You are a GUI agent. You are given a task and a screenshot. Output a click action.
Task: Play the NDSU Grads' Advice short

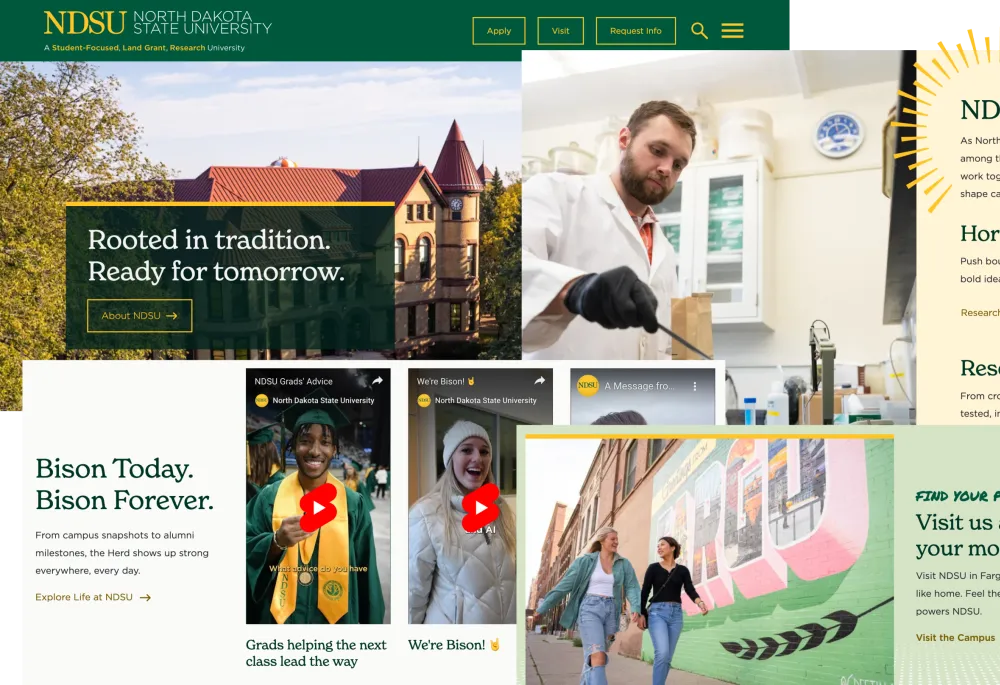click(318, 508)
